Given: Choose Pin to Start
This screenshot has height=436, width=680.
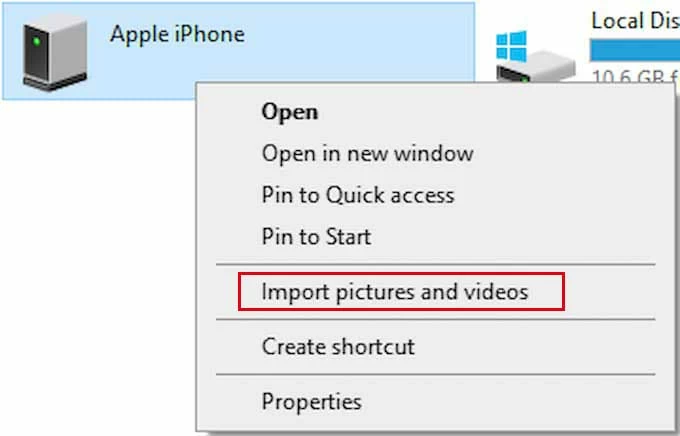Looking at the screenshot, I should coord(316,237).
